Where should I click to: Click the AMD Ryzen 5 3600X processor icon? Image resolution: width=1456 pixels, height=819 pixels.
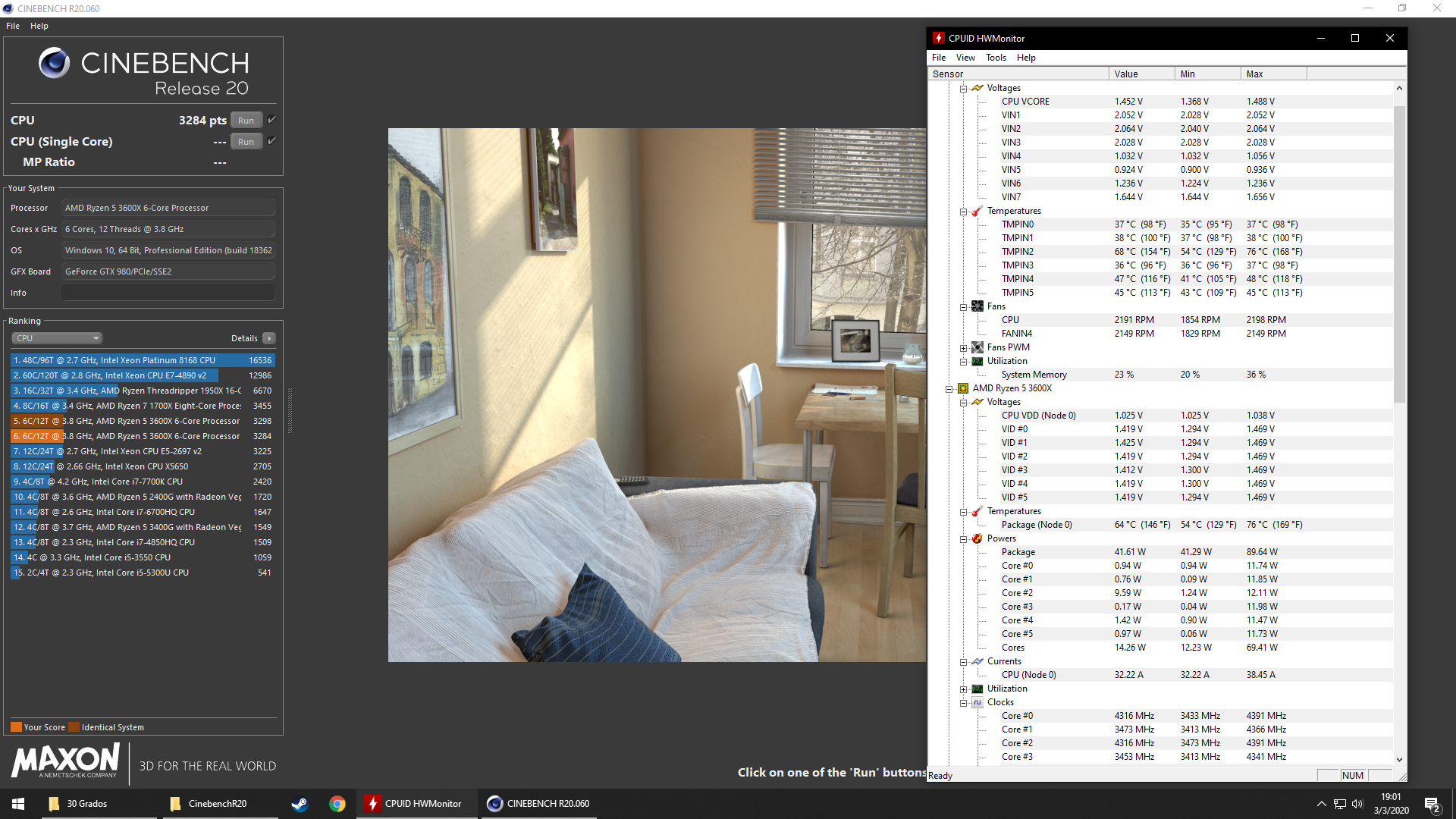[963, 388]
